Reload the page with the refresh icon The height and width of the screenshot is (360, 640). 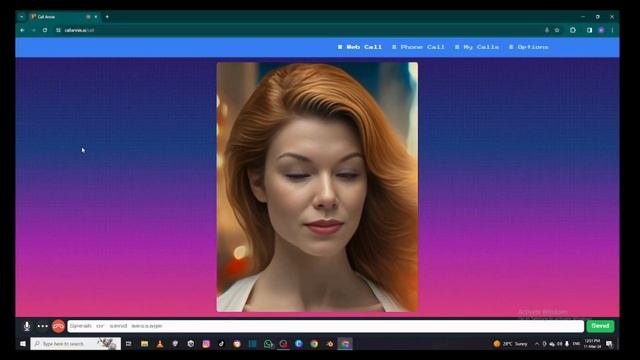coord(45,30)
